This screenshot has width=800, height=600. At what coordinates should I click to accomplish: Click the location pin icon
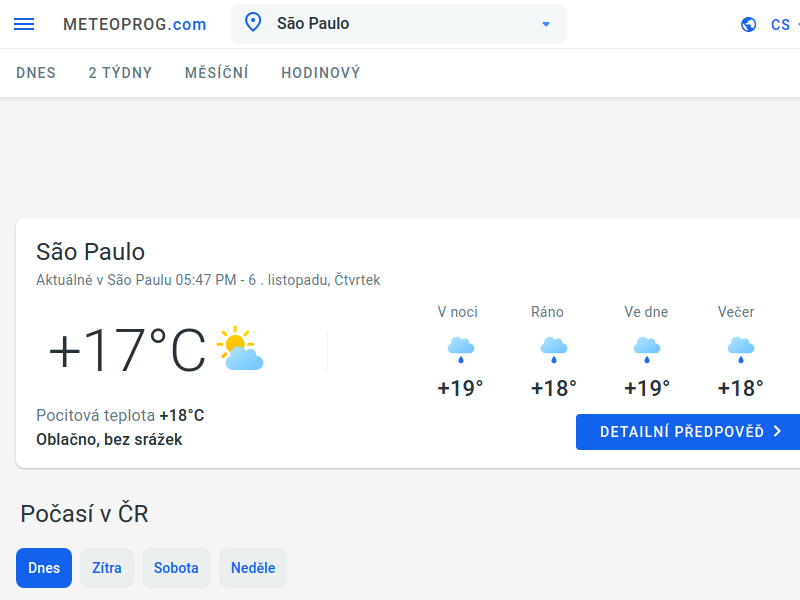[253, 23]
